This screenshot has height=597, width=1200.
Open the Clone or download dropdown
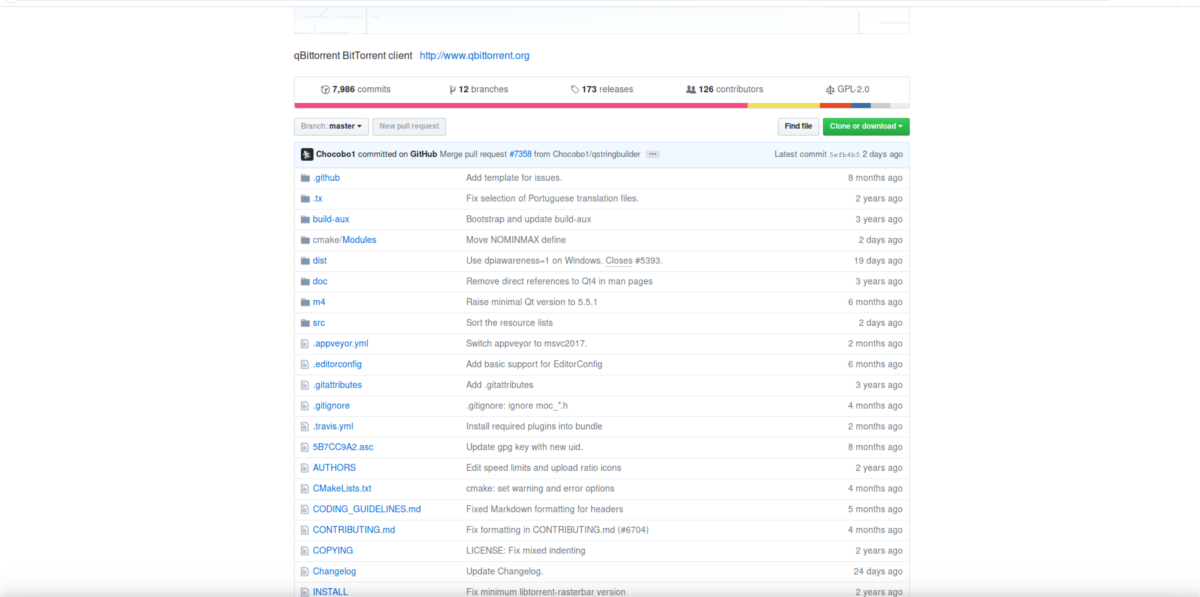(866, 126)
